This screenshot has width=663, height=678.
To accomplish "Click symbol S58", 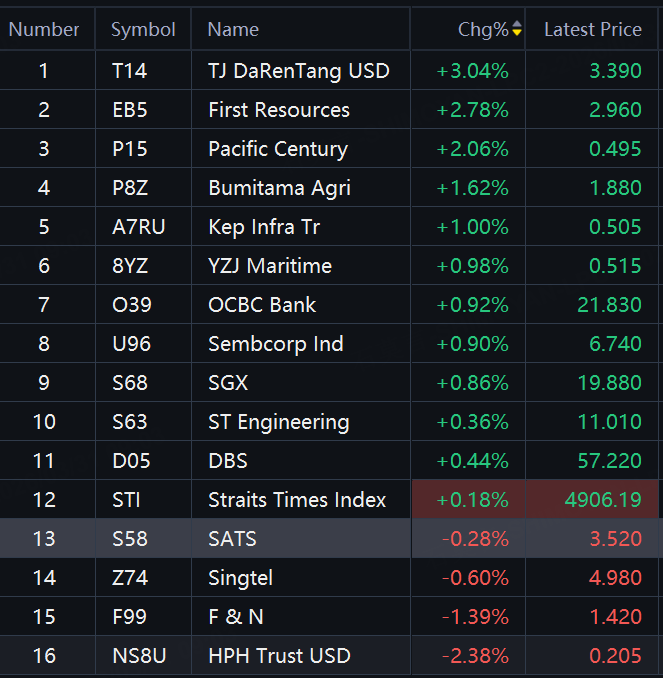I will pyautogui.click(x=130, y=538).
